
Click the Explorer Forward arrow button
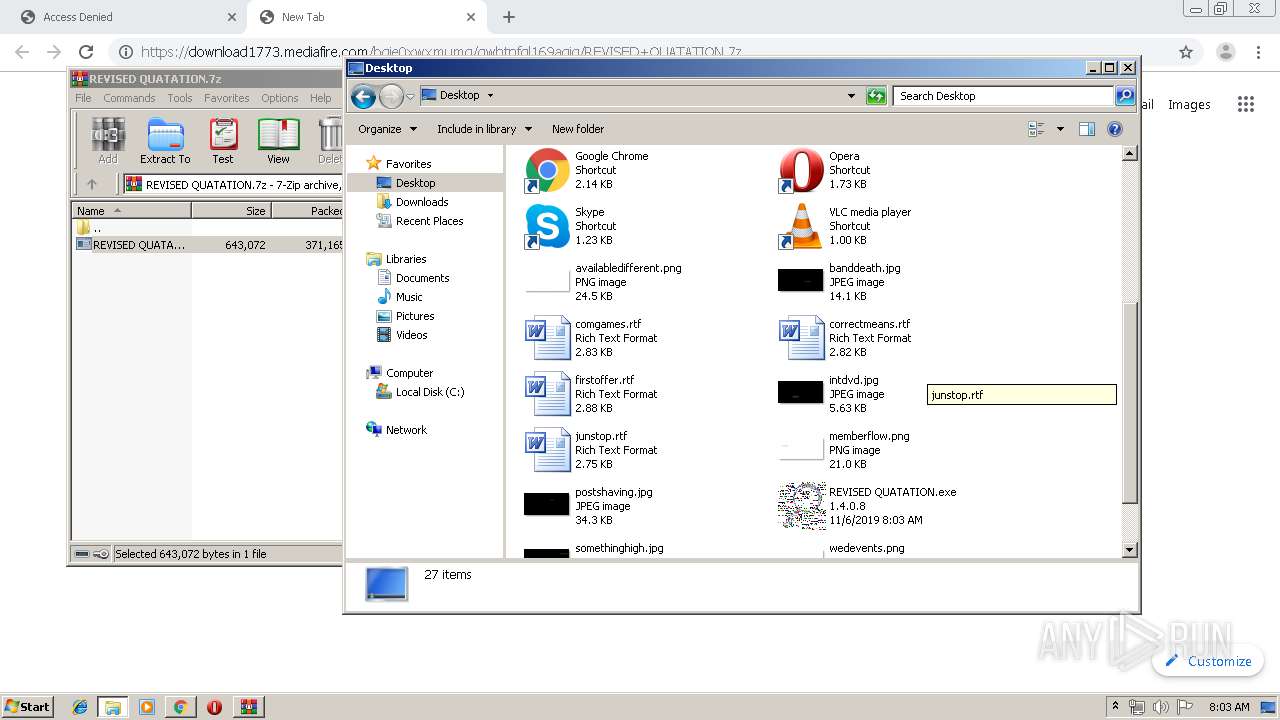(x=391, y=96)
